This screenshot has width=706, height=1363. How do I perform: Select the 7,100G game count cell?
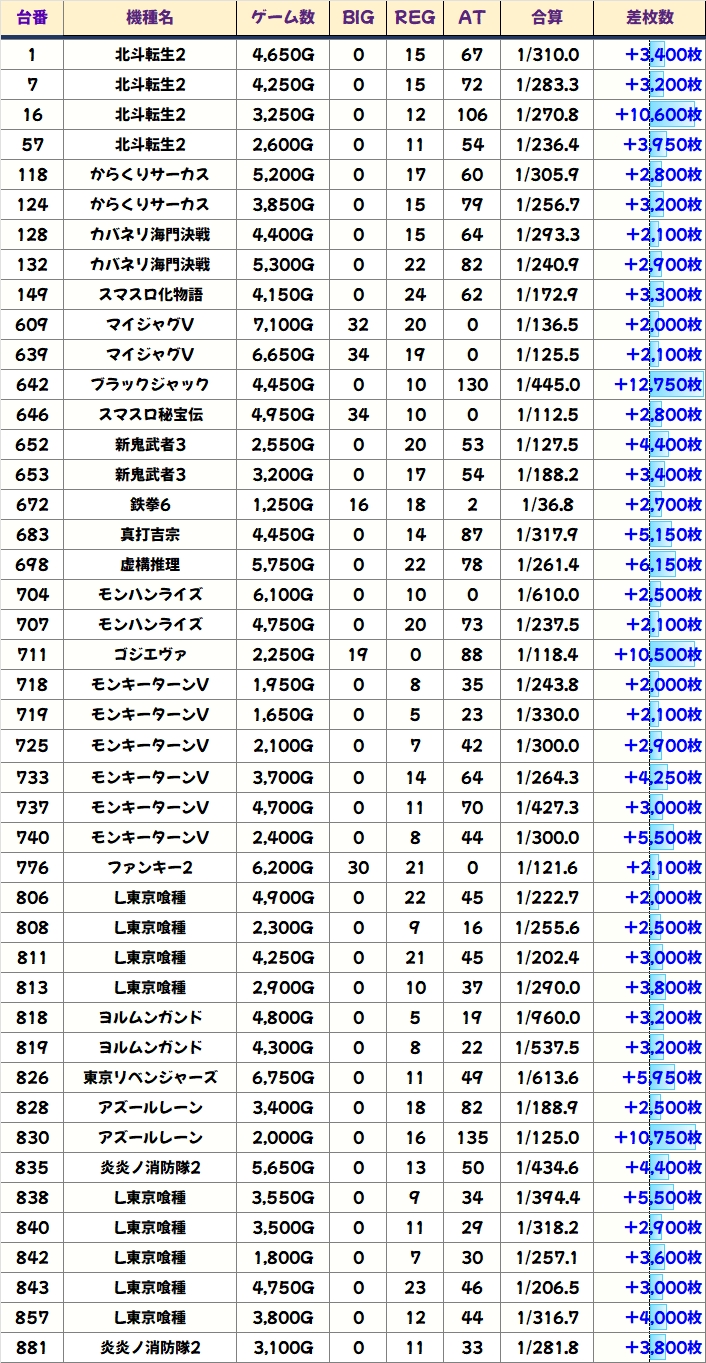(283, 325)
